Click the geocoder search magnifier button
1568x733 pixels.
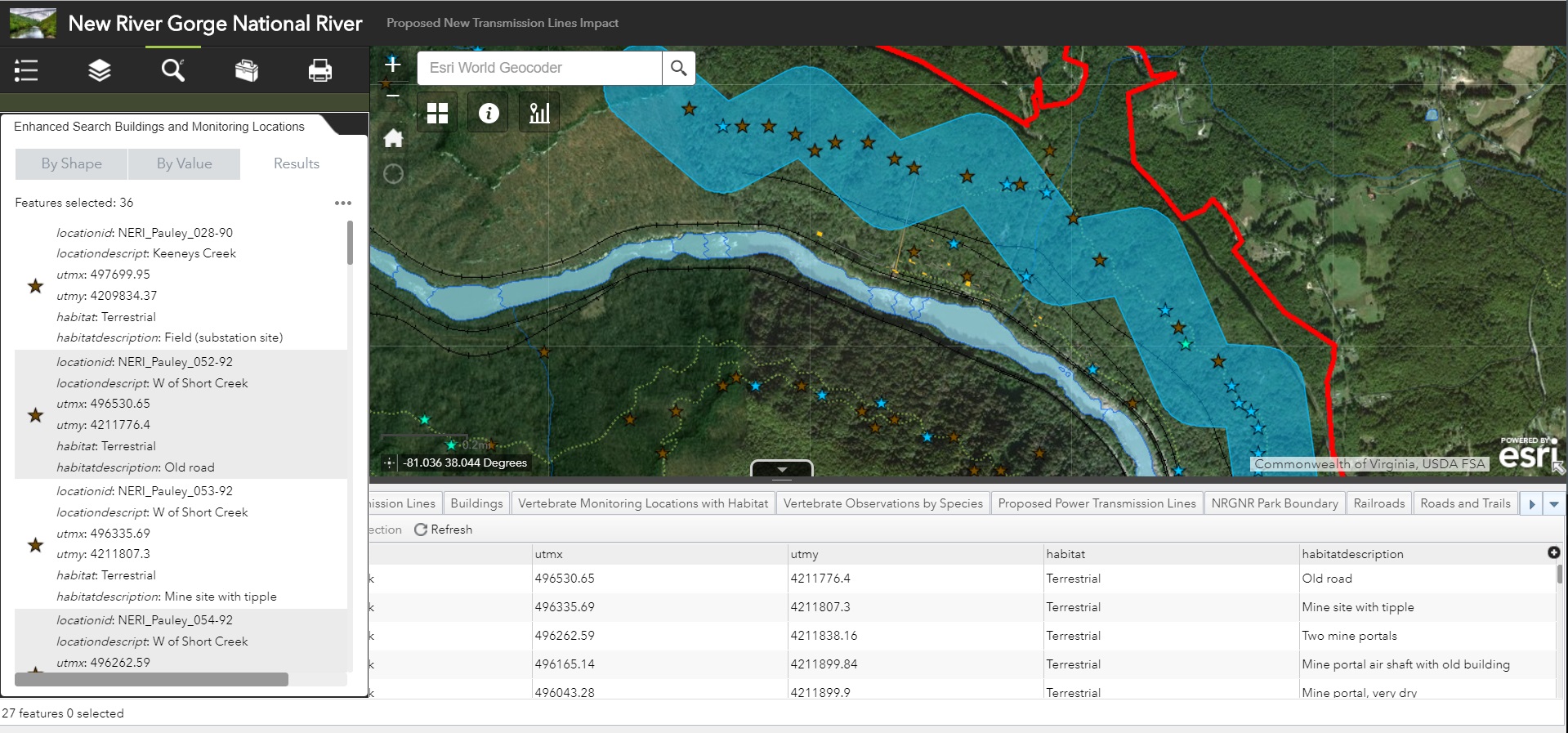point(678,68)
